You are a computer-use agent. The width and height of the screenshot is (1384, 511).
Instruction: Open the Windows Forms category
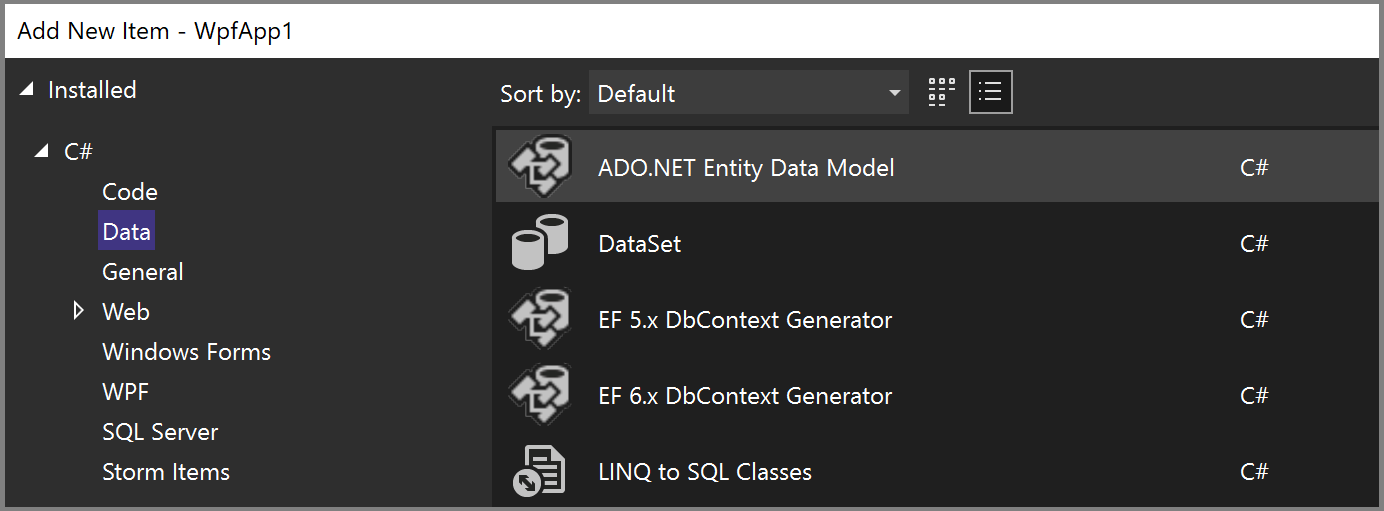coord(186,351)
